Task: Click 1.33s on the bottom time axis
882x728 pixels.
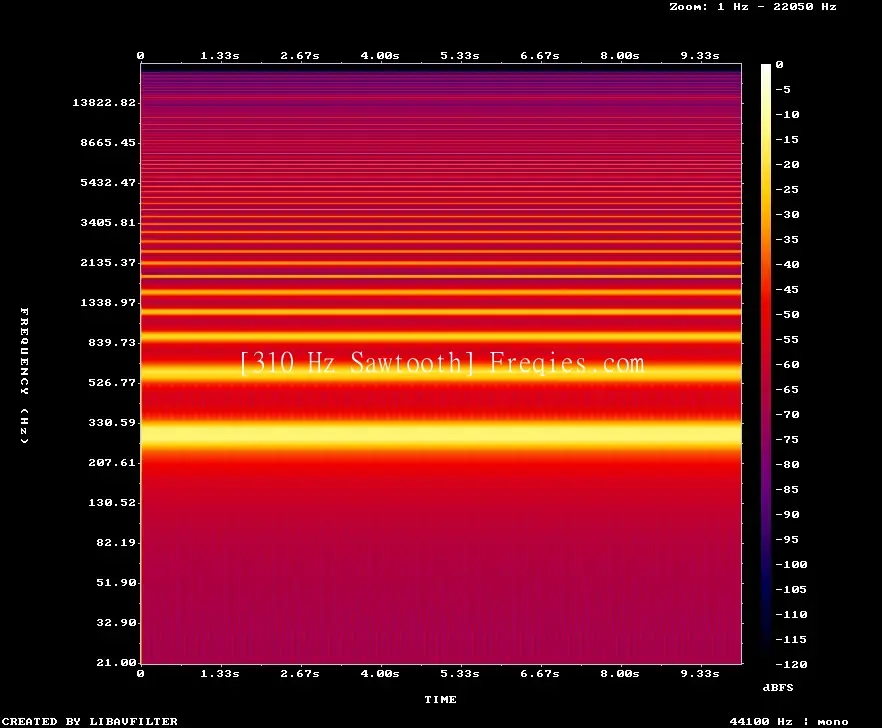Action: tap(220, 673)
